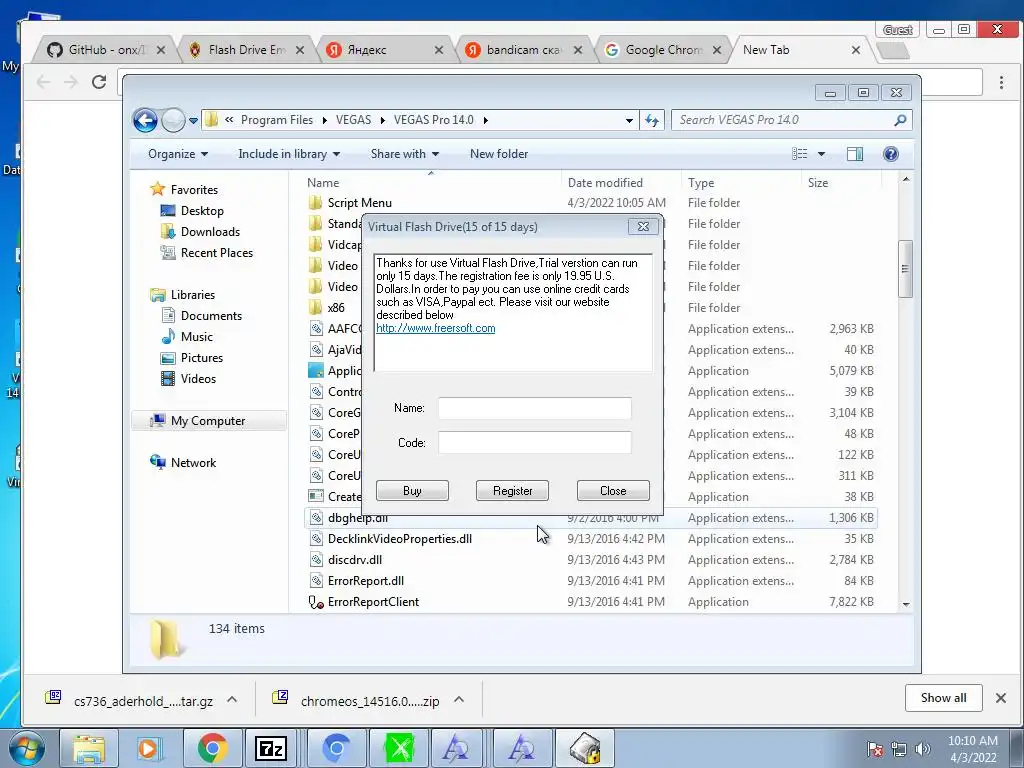
Task: Open the Windows Start button
Action: click(x=27, y=748)
